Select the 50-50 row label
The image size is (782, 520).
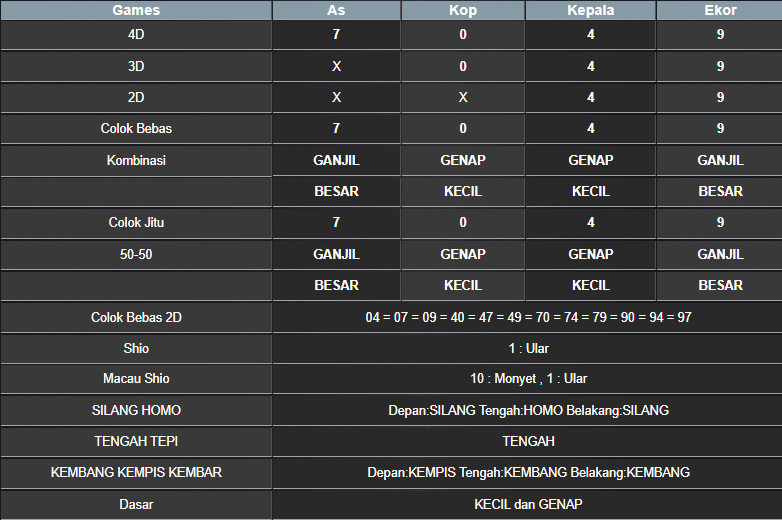point(136,254)
